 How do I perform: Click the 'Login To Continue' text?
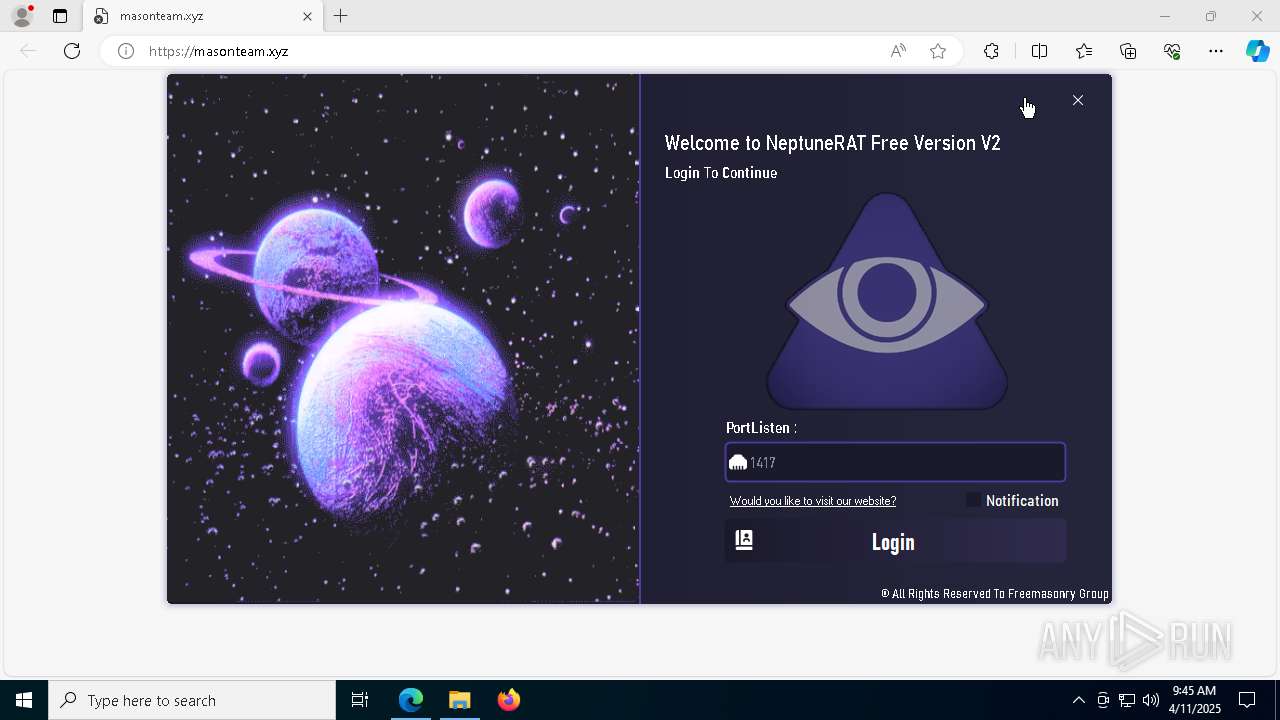[x=721, y=173]
